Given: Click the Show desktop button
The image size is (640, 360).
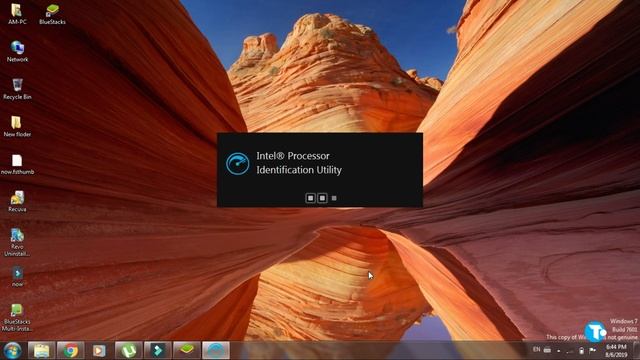Looking at the screenshot, I should point(637,351).
